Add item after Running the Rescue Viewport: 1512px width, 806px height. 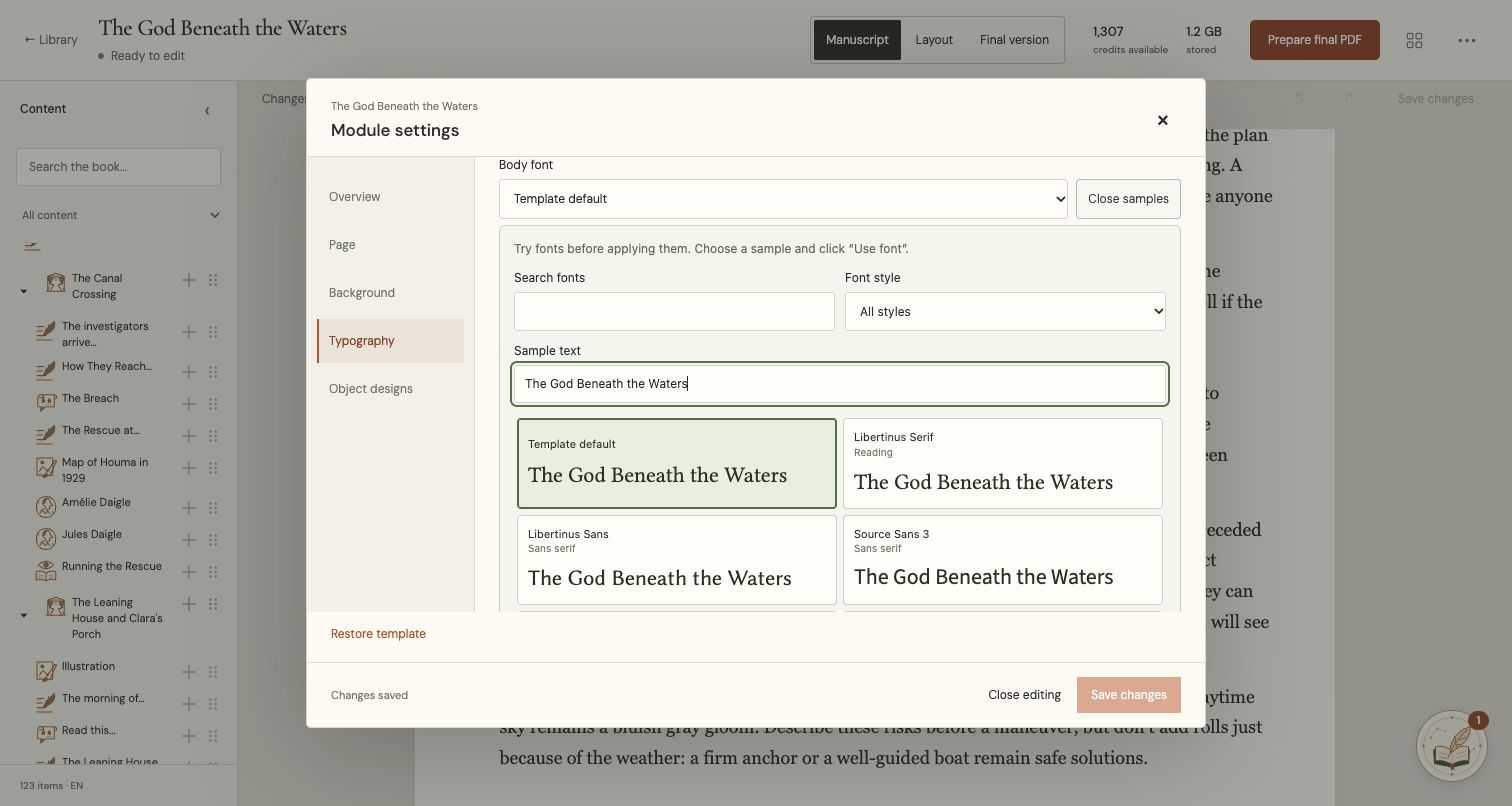click(x=188, y=572)
